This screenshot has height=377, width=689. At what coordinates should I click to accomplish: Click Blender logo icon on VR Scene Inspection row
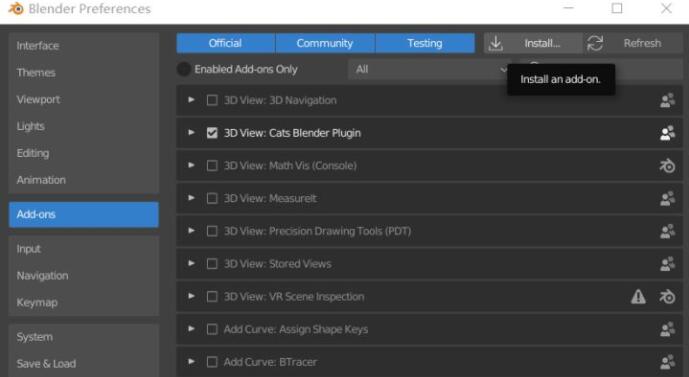click(667, 297)
